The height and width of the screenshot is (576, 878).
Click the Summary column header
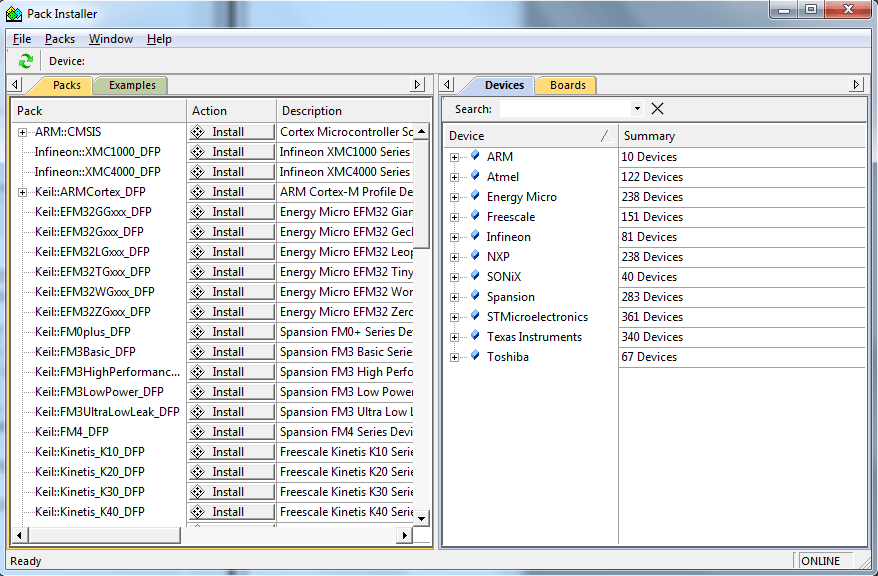pos(742,136)
